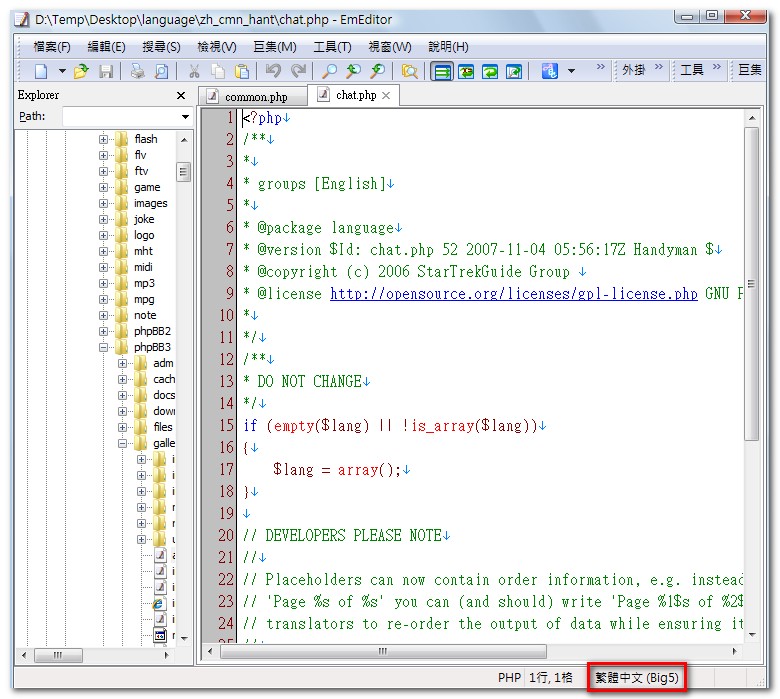Viewport: 780px width, 699px height.
Task: Open the New file dropdown arrow
Action: coord(62,71)
